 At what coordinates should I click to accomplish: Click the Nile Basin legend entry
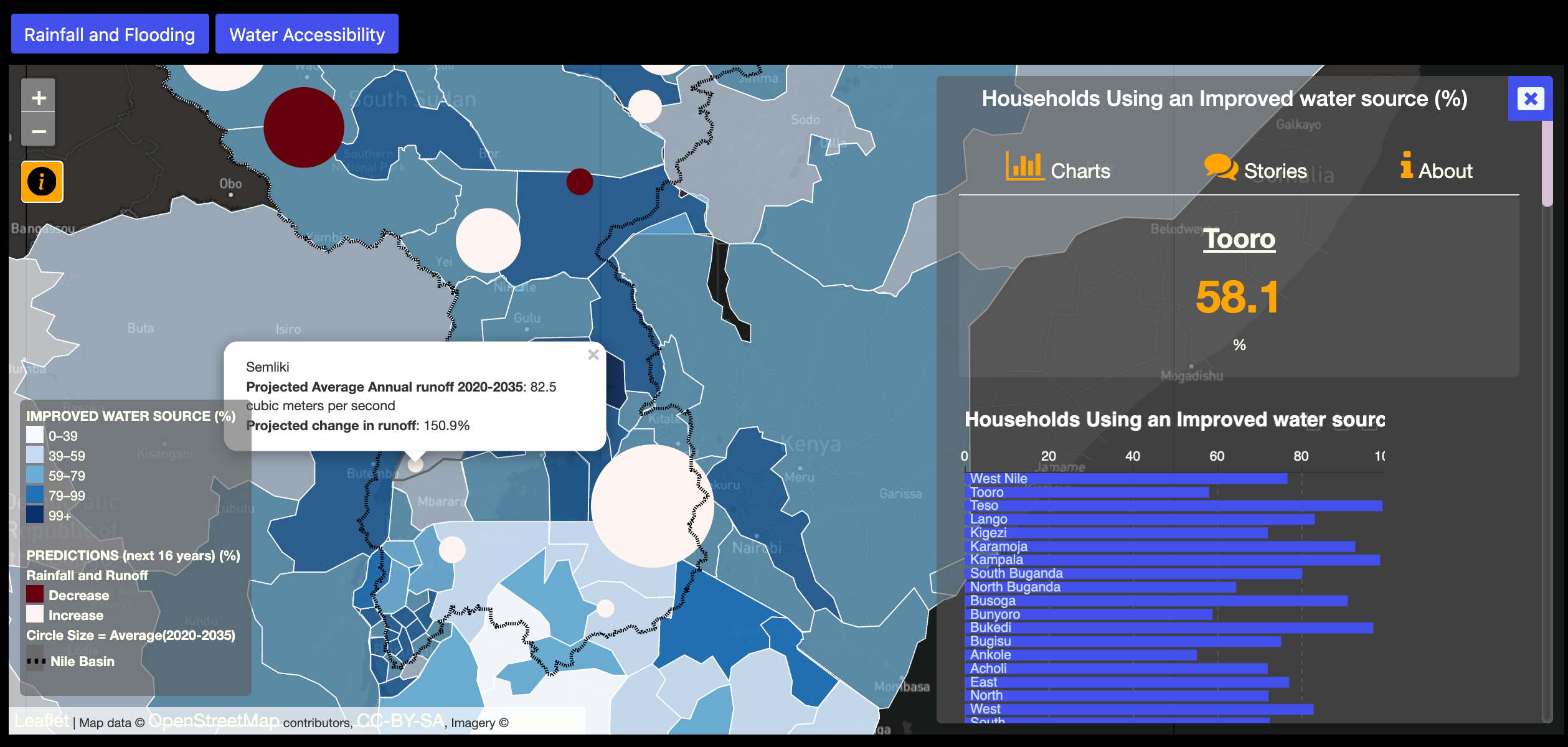[x=70, y=661]
